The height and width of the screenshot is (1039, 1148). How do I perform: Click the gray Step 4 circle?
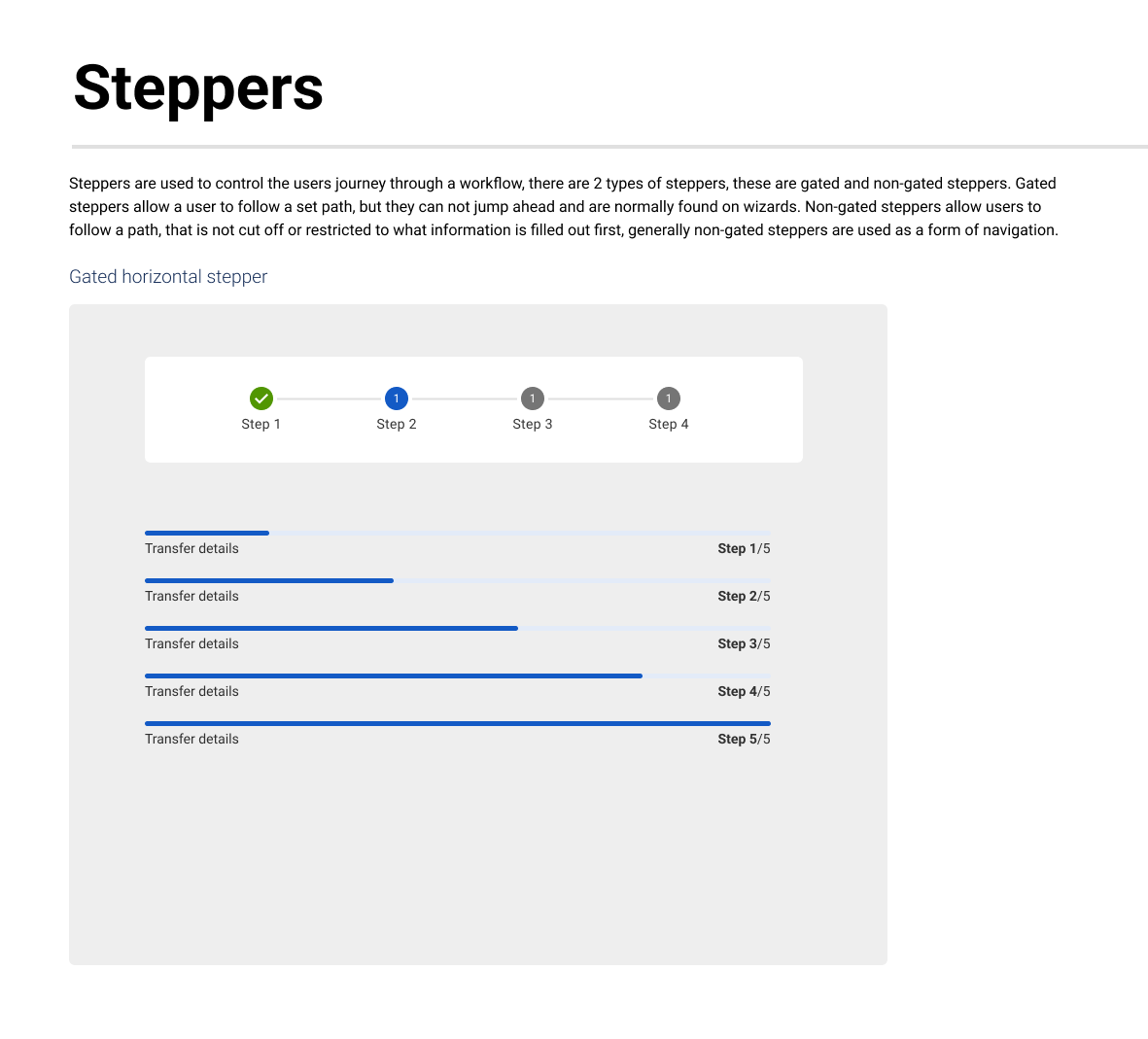click(669, 398)
